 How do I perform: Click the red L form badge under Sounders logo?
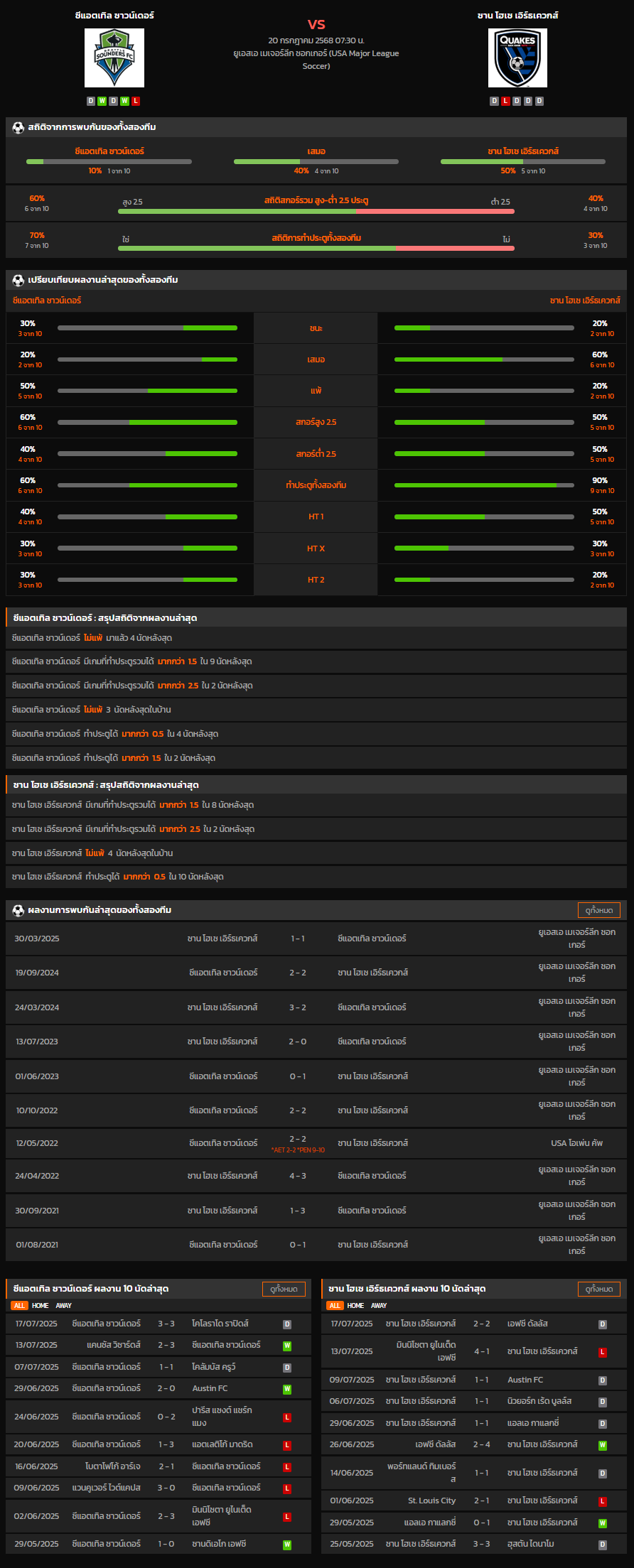tap(136, 101)
